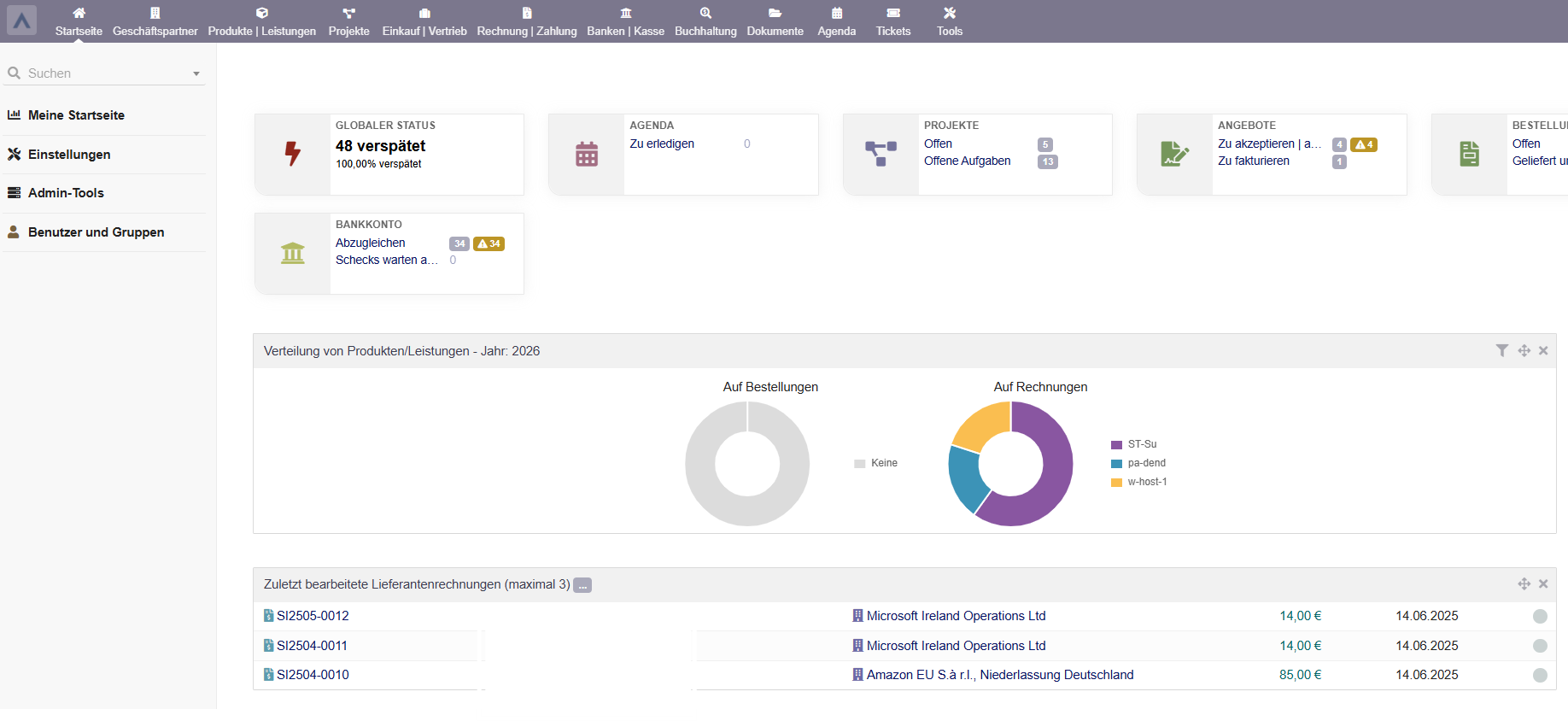The width and height of the screenshot is (1568, 721).
Task: Open the Agenda menu in the top bar
Action: pyautogui.click(x=837, y=21)
